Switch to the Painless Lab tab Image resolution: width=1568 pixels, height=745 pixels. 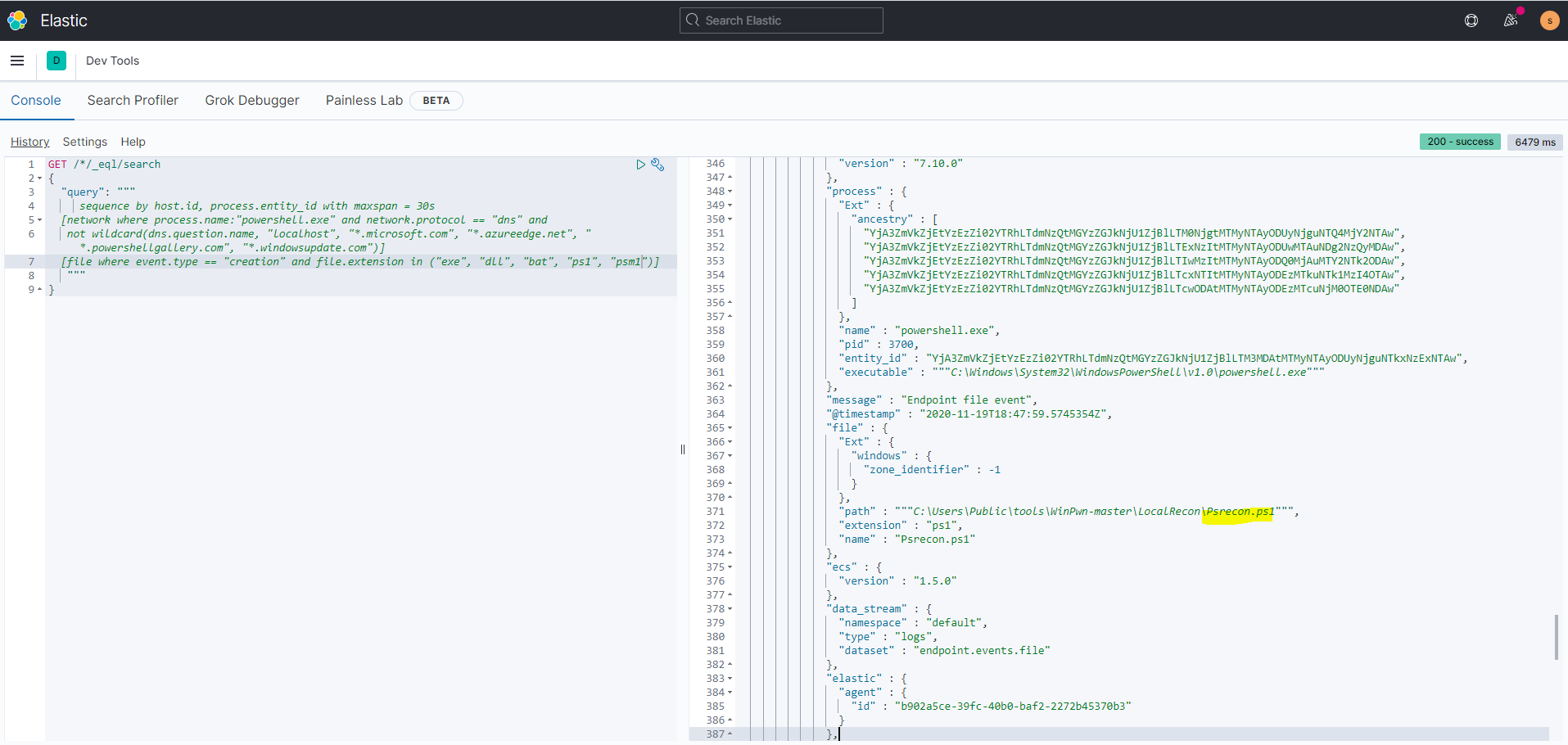364,100
